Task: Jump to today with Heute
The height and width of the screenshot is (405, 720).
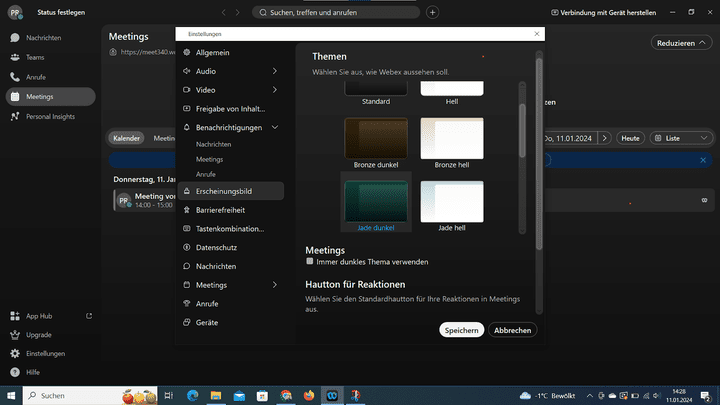Action: click(x=630, y=138)
